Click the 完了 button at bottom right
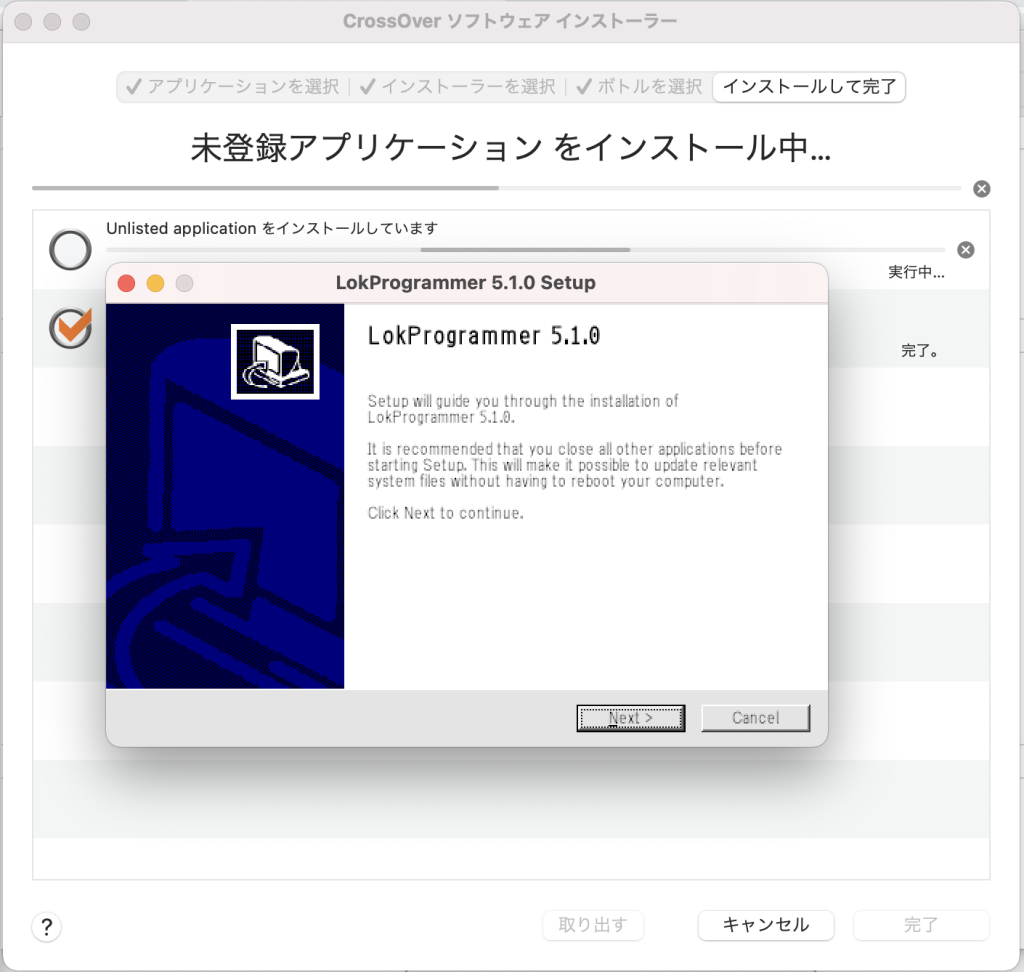The width and height of the screenshot is (1024, 972). 920,925
